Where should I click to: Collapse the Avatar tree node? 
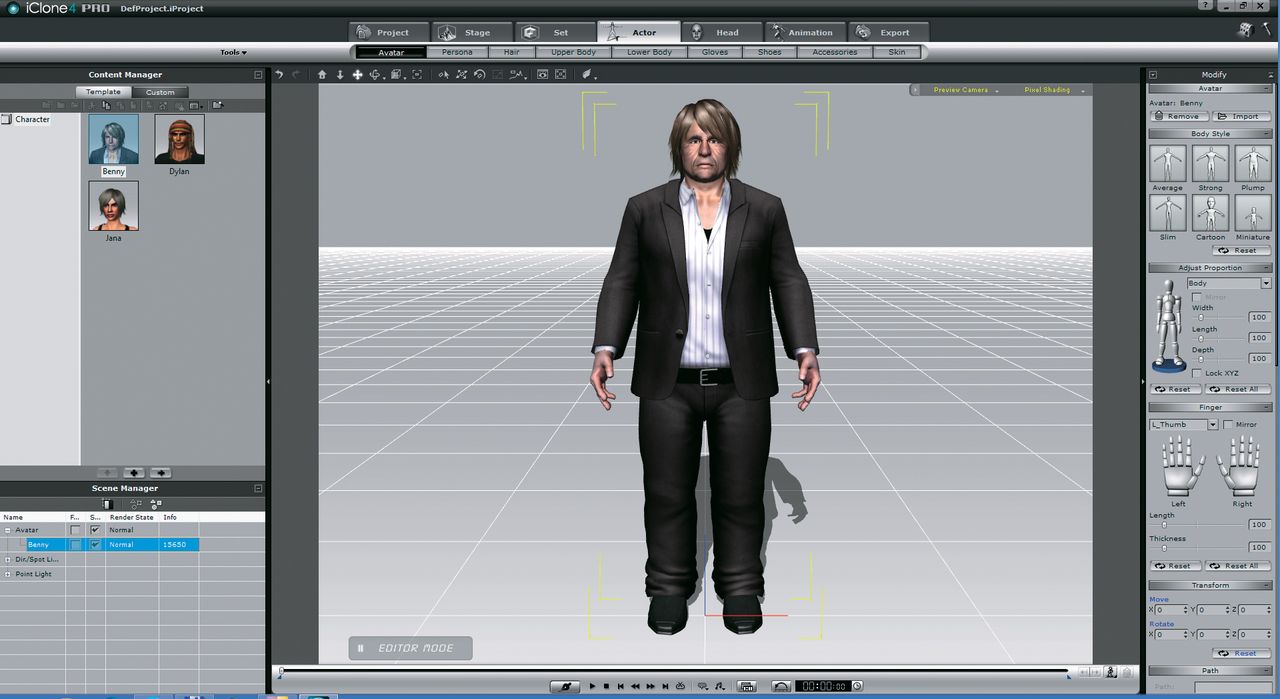pos(8,530)
